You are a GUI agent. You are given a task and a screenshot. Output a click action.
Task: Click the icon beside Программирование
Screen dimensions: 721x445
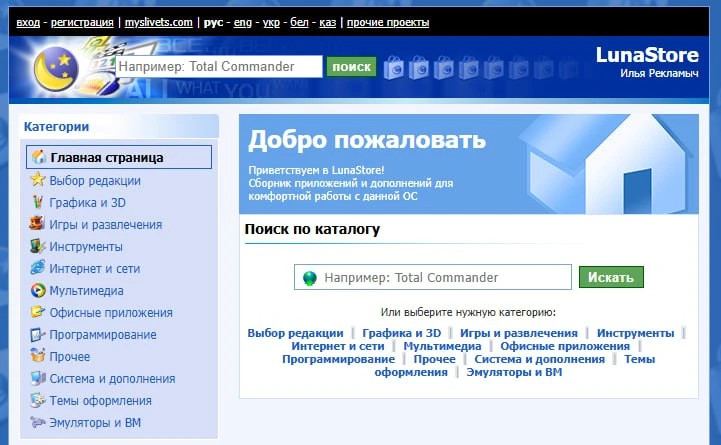click(x=37, y=334)
